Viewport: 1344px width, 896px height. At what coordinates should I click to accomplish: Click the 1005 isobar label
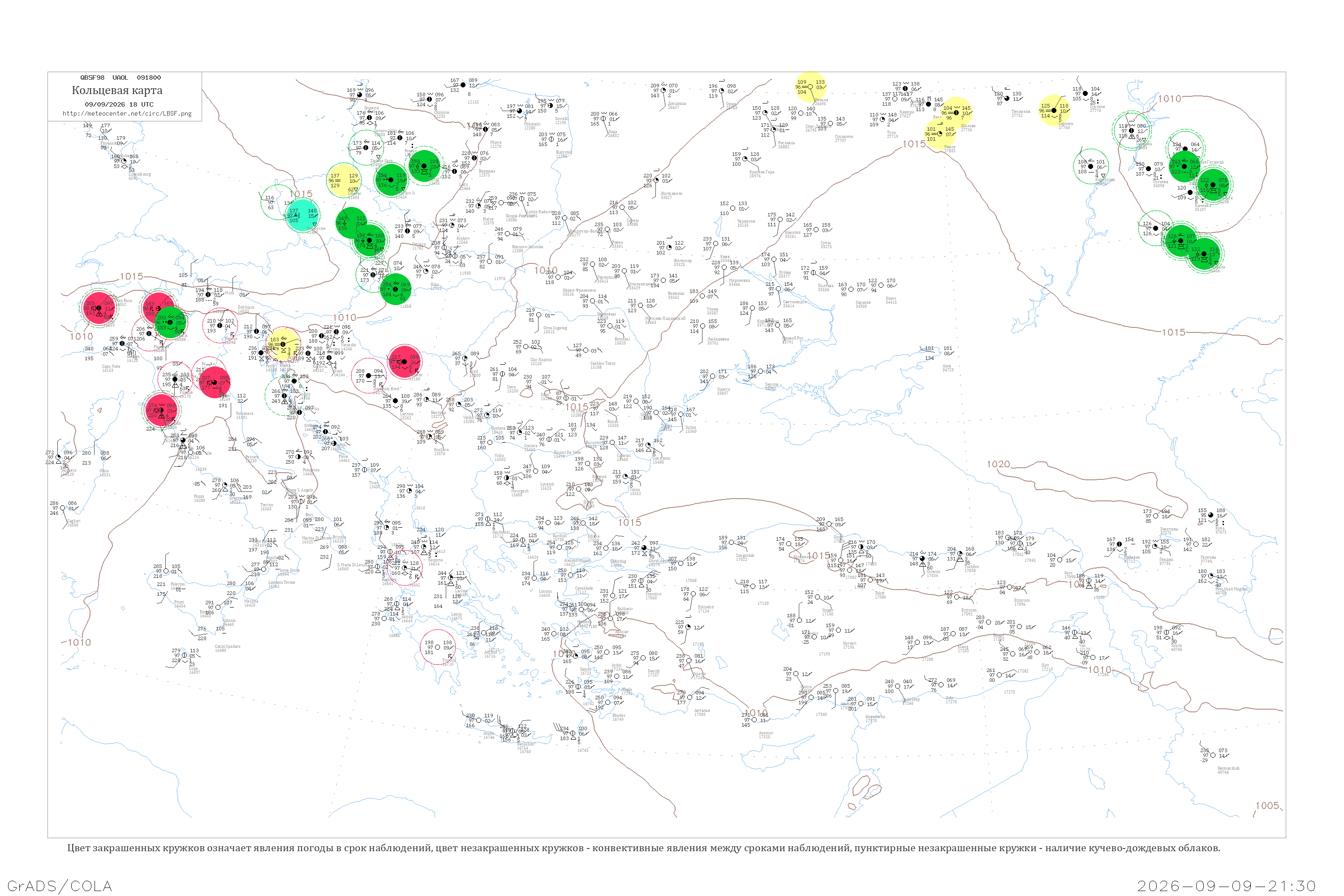1267,806
